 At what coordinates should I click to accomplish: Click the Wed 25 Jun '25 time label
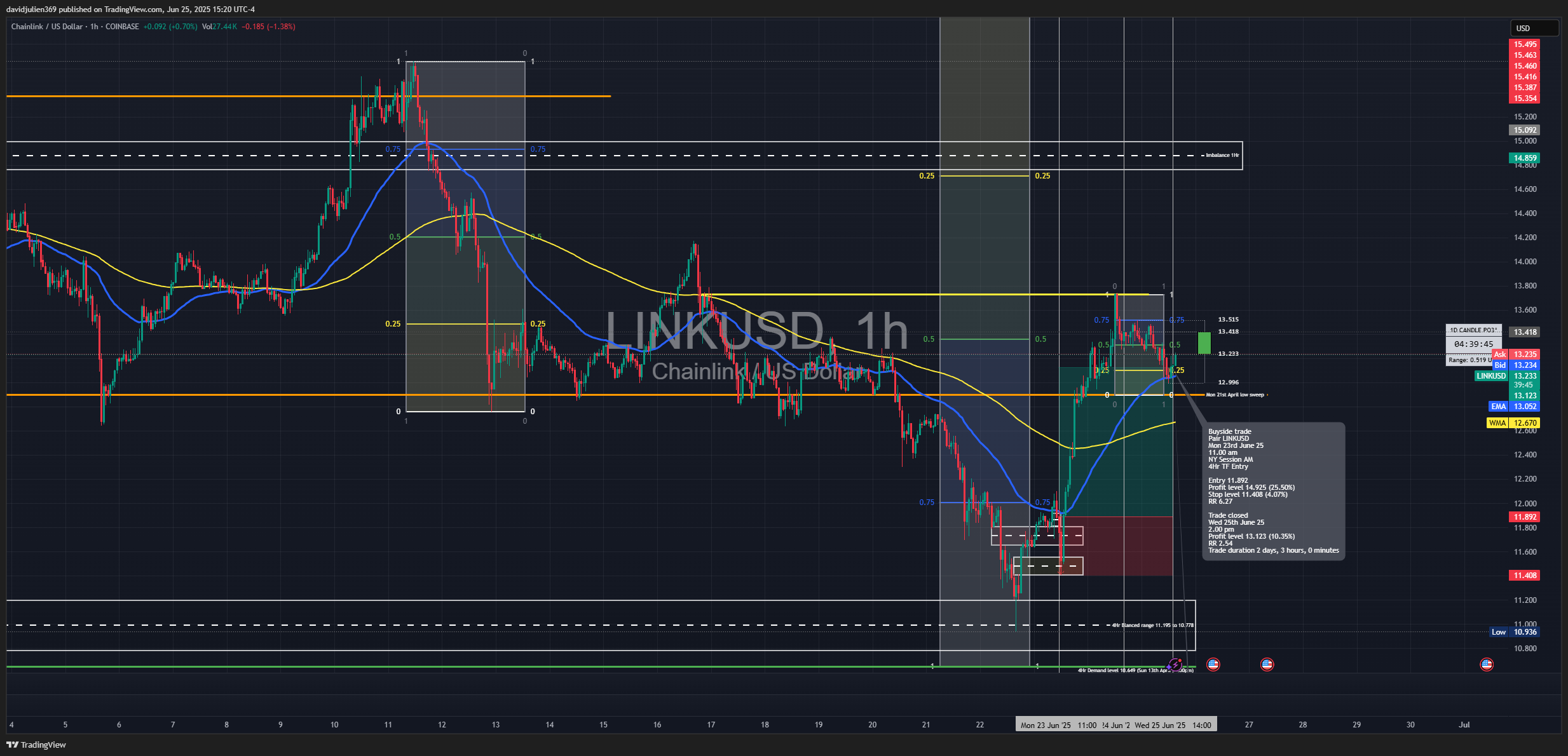point(1160,725)
